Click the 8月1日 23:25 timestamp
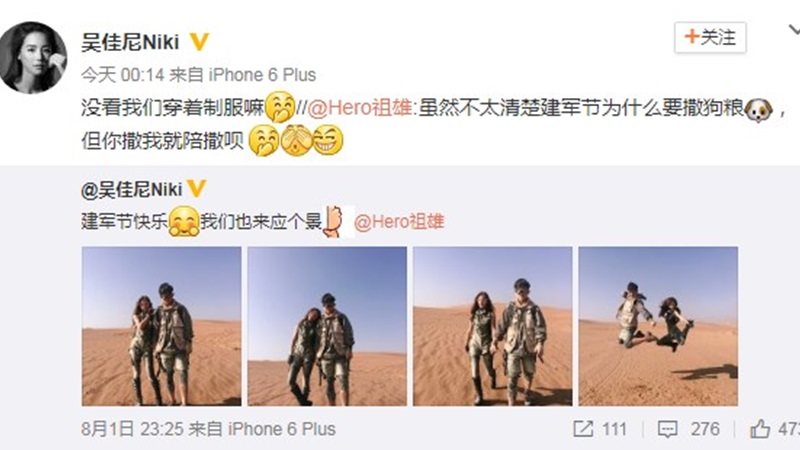800x450 pixels. pos(132,429)
